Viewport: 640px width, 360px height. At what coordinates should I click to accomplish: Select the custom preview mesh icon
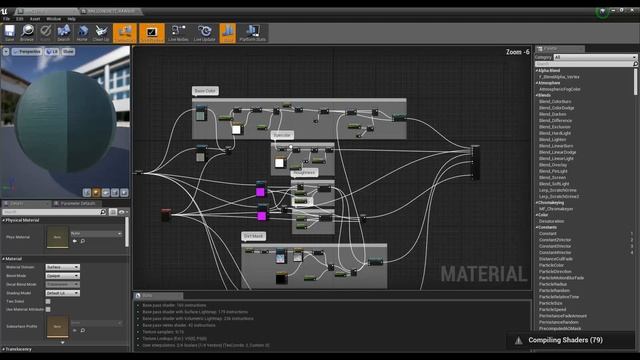124,192
